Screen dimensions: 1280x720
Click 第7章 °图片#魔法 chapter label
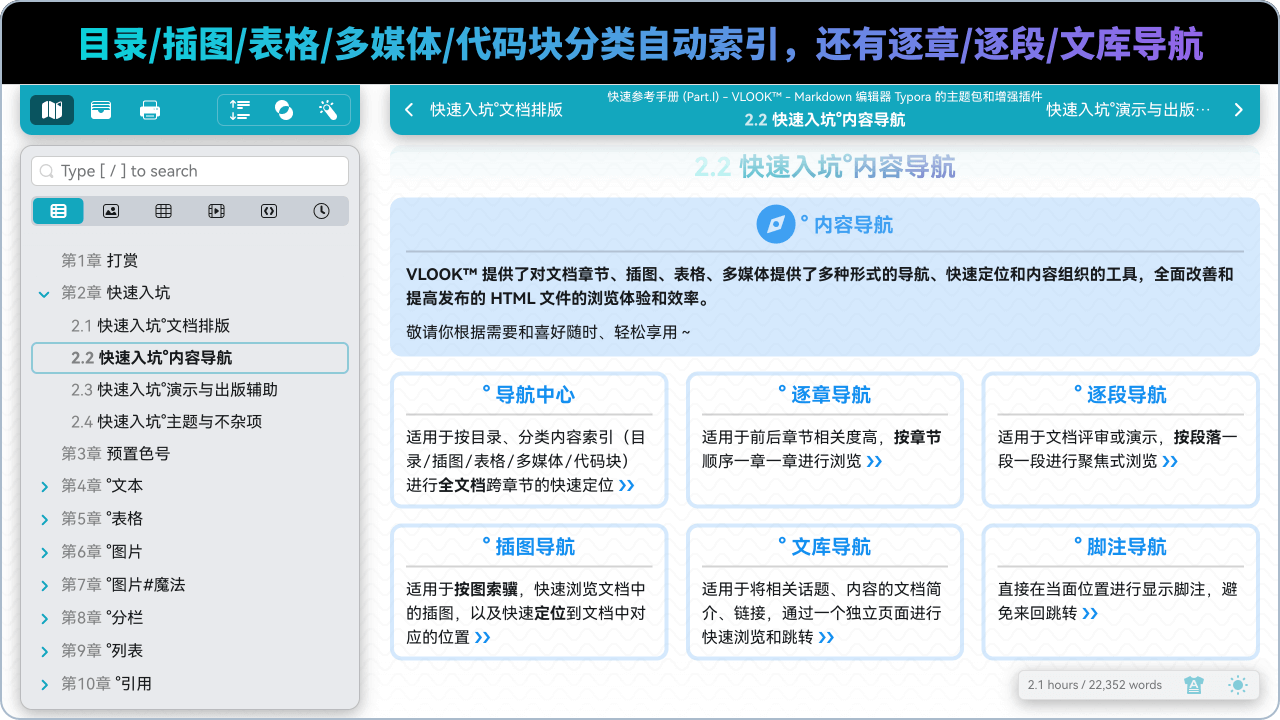pos(123,585)
